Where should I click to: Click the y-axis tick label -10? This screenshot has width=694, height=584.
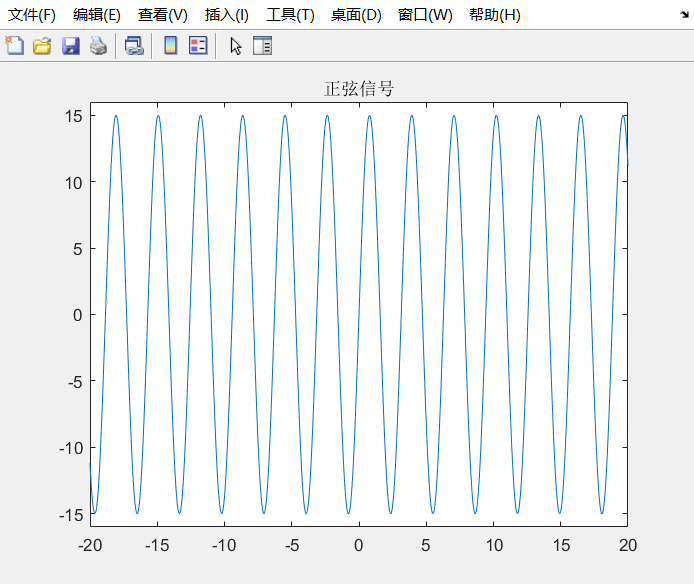71,448
